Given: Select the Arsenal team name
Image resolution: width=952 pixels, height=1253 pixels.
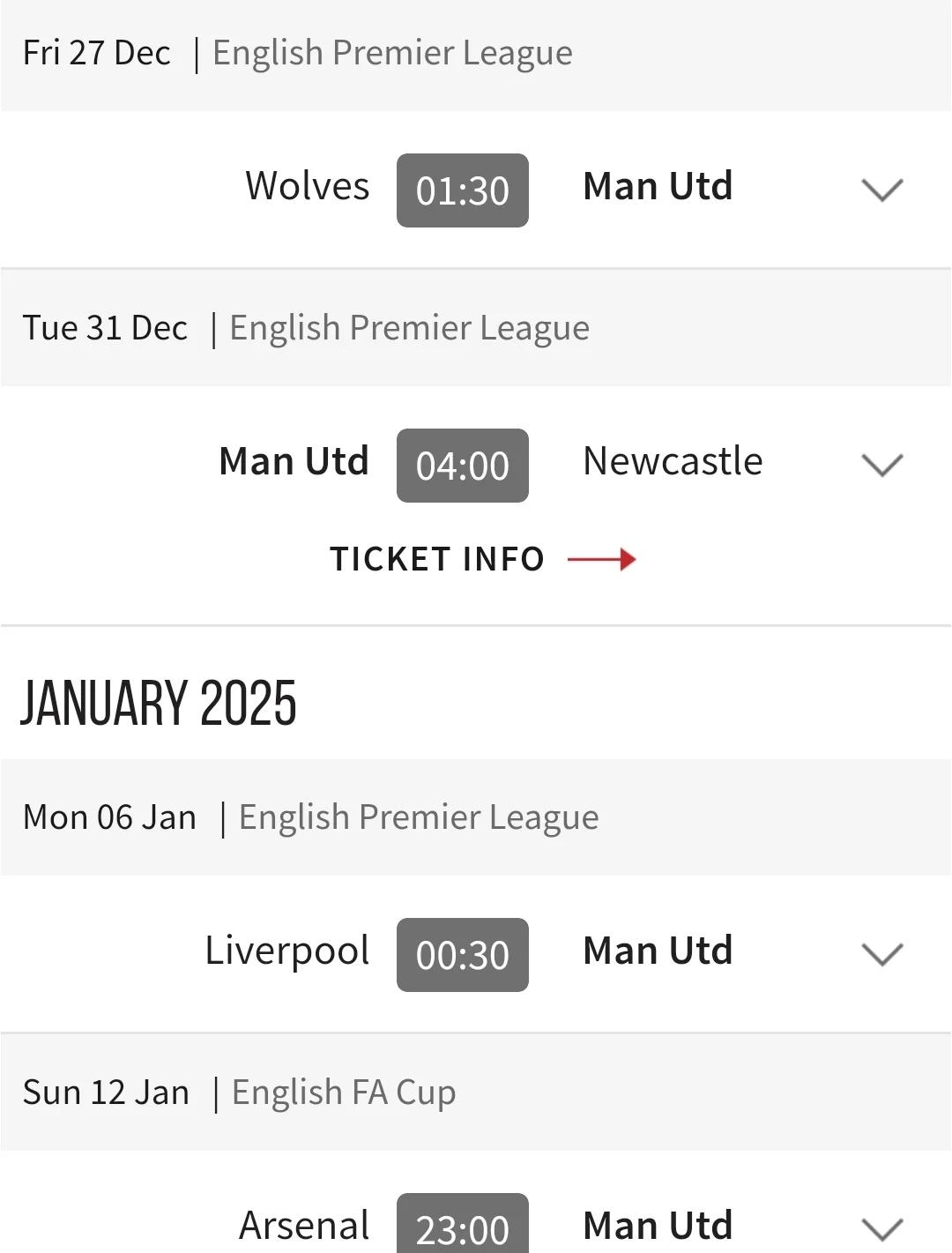Looking at the screenshot, I should point(304,1226).
